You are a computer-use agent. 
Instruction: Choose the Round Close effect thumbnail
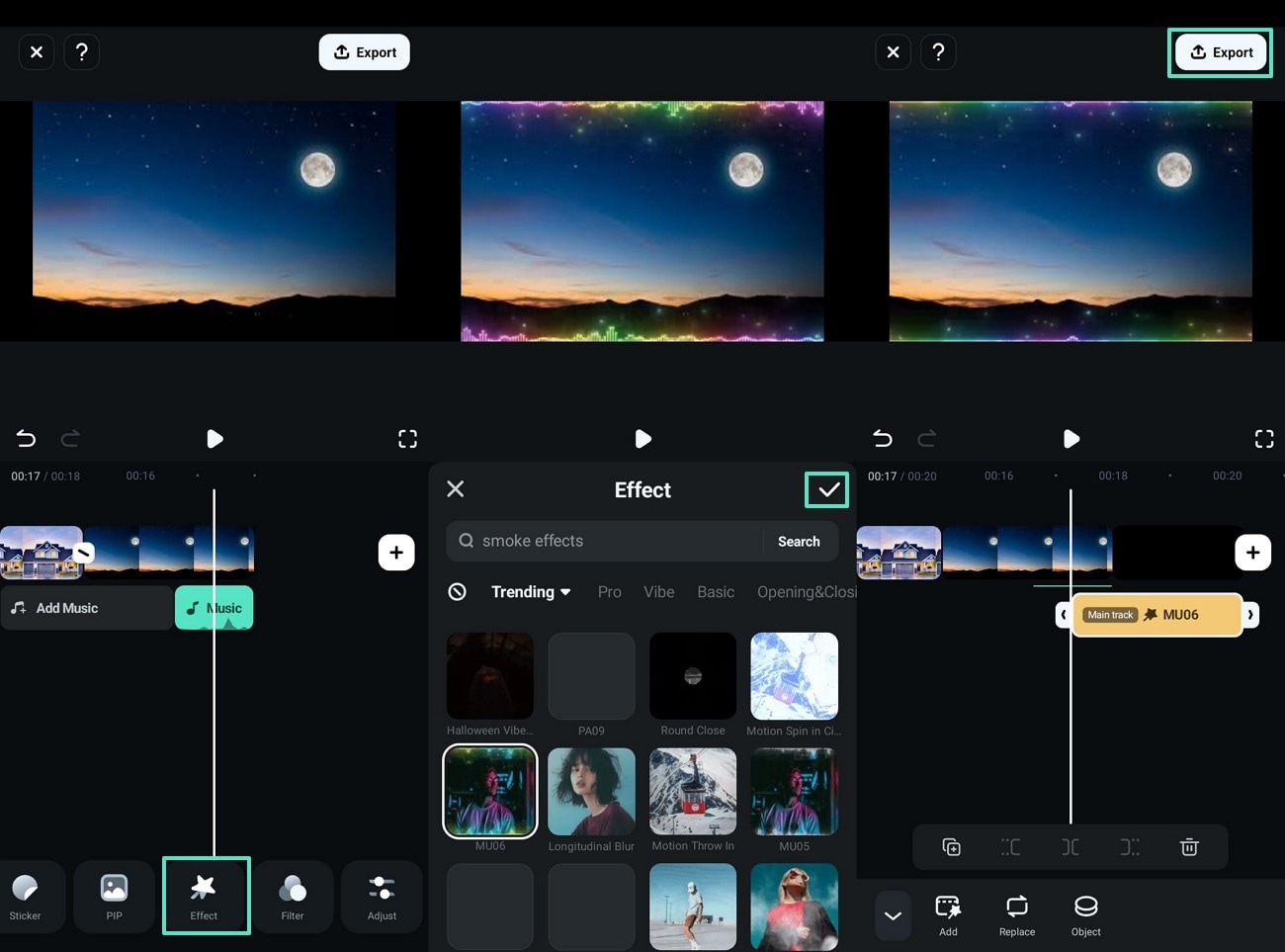[693, 676]
